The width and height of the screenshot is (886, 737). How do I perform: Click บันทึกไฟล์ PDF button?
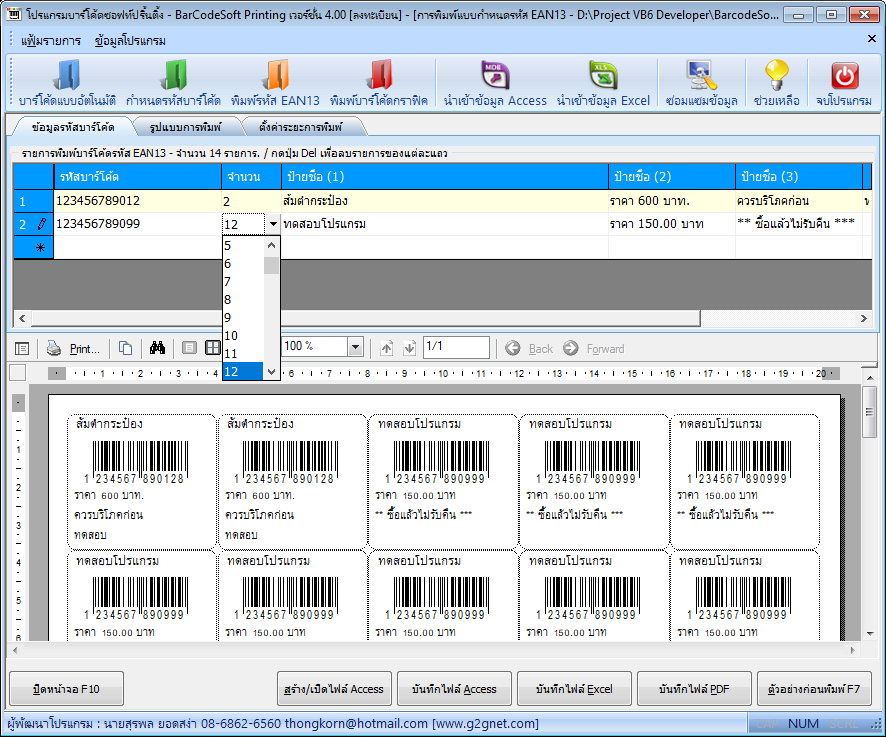click(x=694, y=688)
